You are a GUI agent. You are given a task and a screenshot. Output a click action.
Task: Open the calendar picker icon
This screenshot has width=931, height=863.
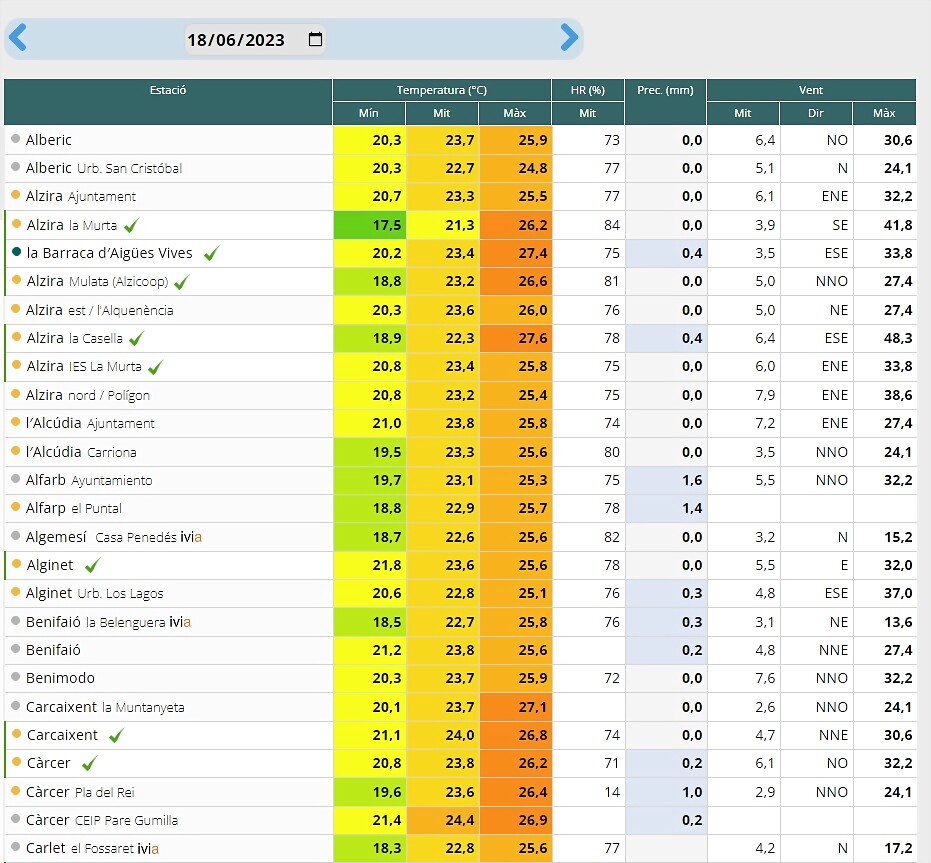(x=315, y=39)
